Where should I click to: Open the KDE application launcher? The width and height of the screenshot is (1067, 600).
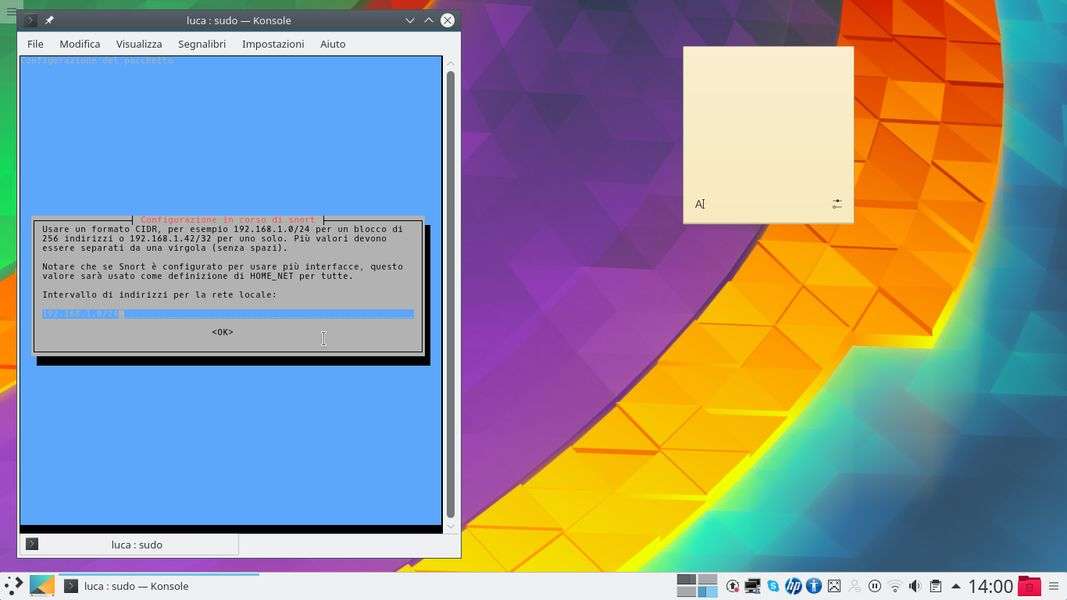click(13, 586)
